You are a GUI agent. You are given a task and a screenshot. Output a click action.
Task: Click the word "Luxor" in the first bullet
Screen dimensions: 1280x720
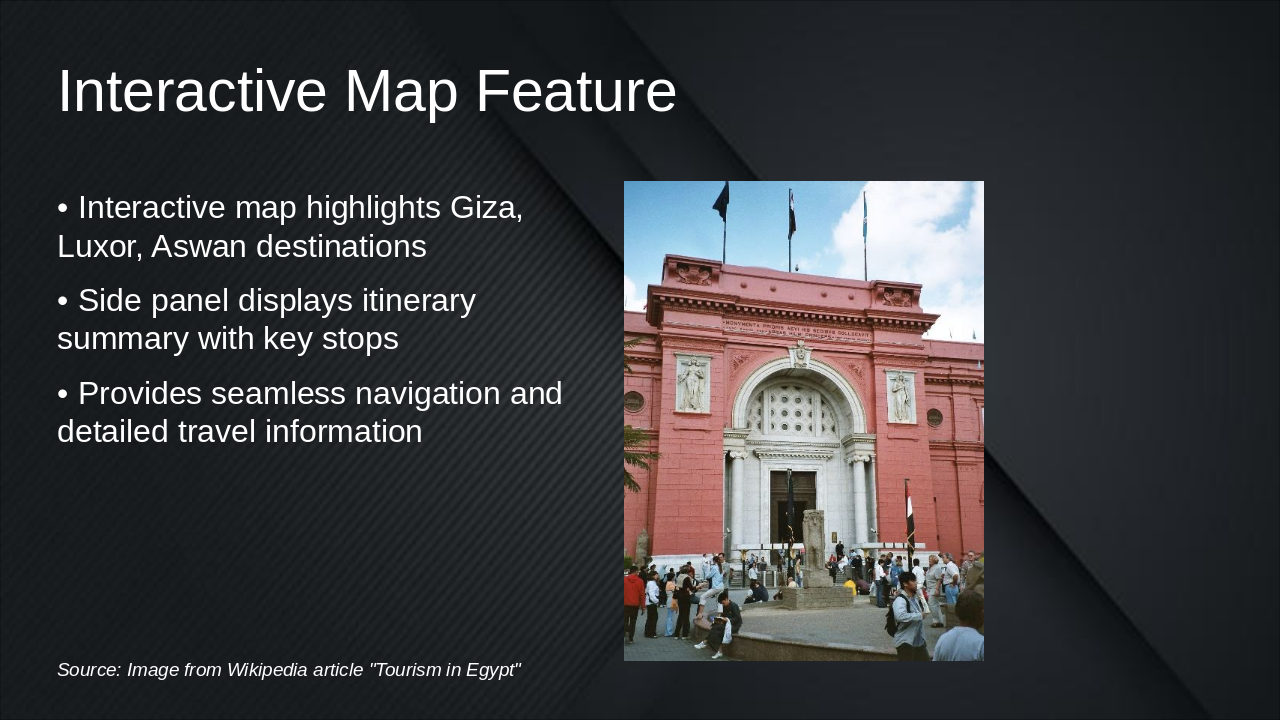pyautogui.click(x=99, y=247)
